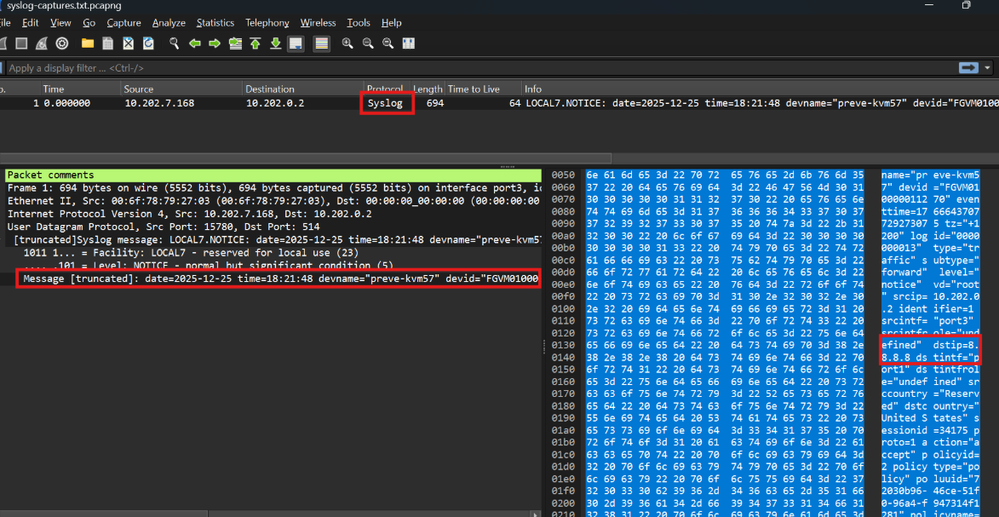999x517 pixels.
Task: Click the restore window button
Action: tap(967, 5)
